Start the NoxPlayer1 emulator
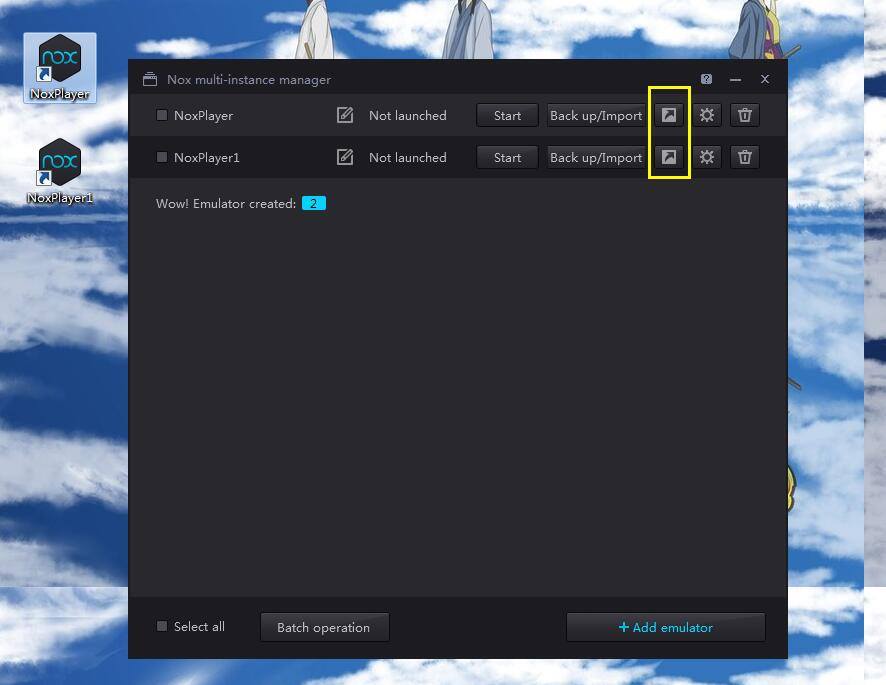886x685 pixels. click(507, 157)
